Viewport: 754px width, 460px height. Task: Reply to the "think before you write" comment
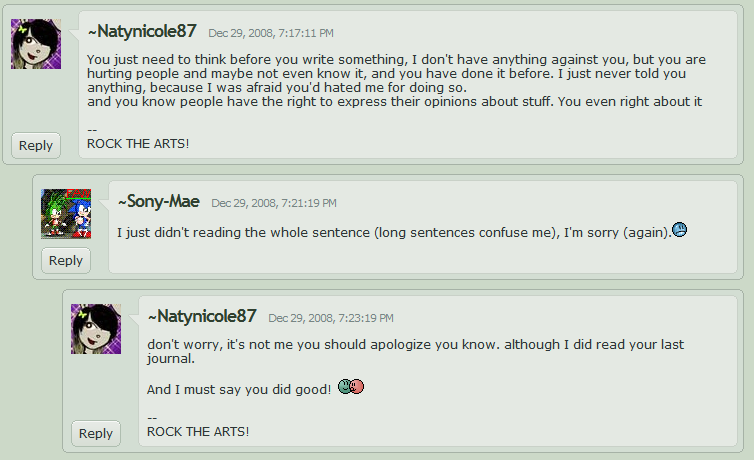click(x=36, y=145)
